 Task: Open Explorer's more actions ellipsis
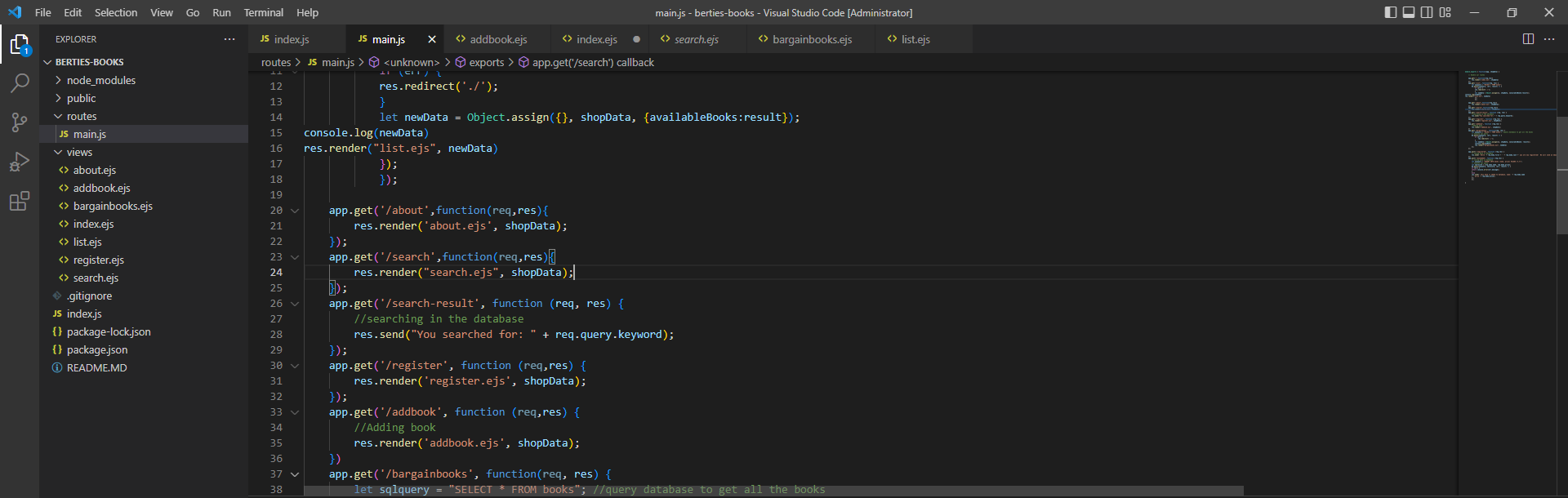point(229,39)
